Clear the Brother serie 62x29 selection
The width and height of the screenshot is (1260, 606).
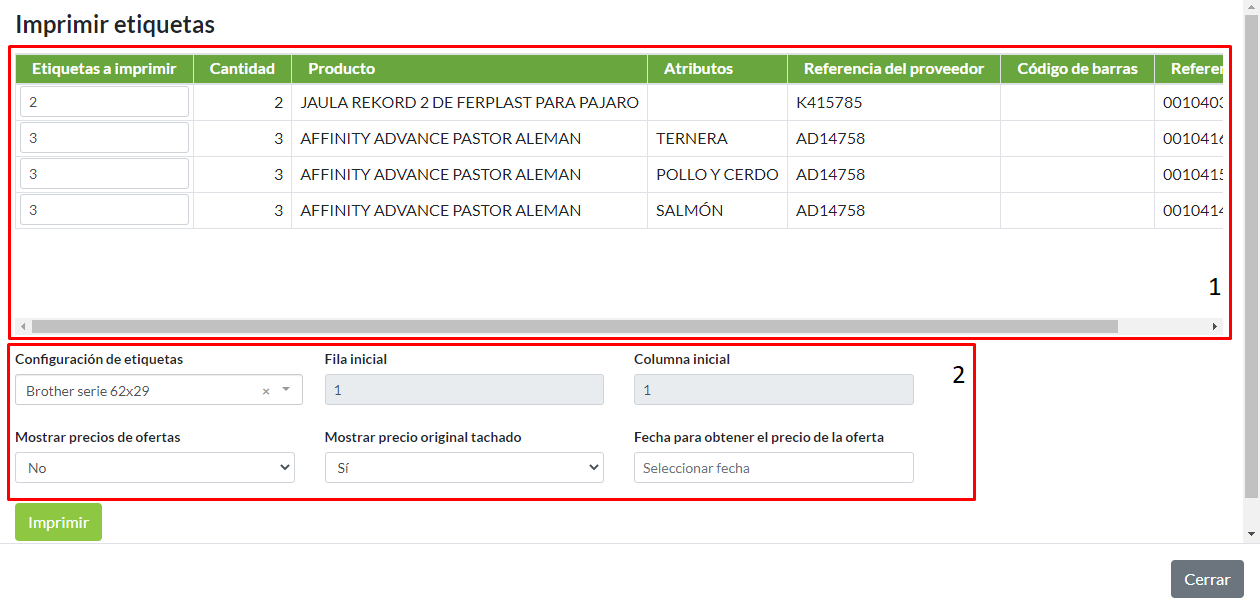point(266,391)
